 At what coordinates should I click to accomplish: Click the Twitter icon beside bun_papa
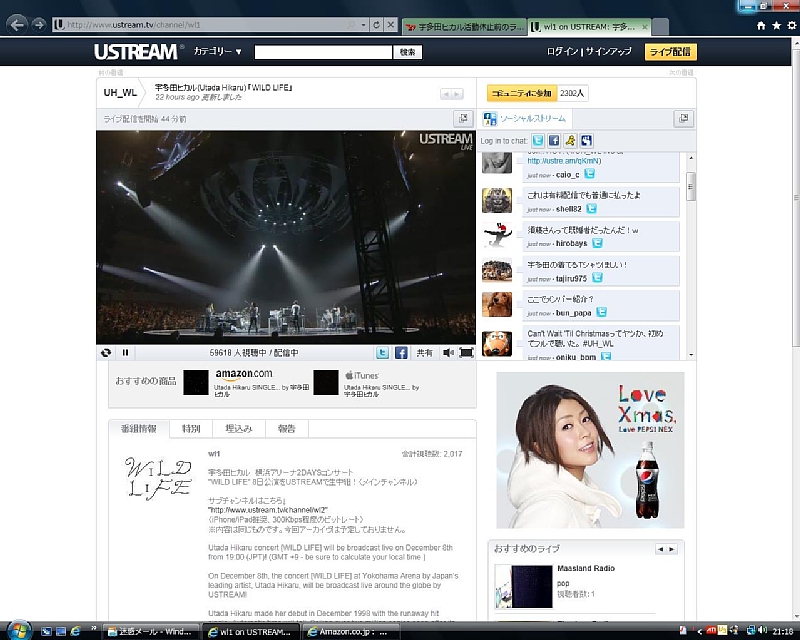point(602,312)
